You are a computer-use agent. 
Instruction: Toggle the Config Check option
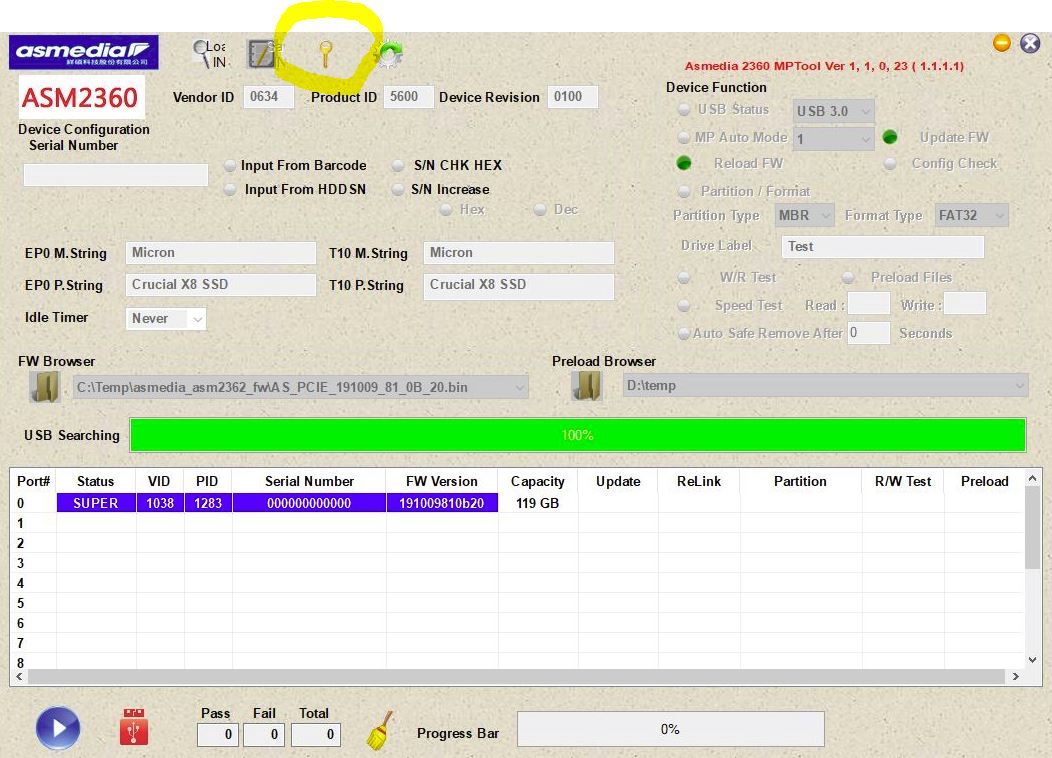tap(890, 163)
